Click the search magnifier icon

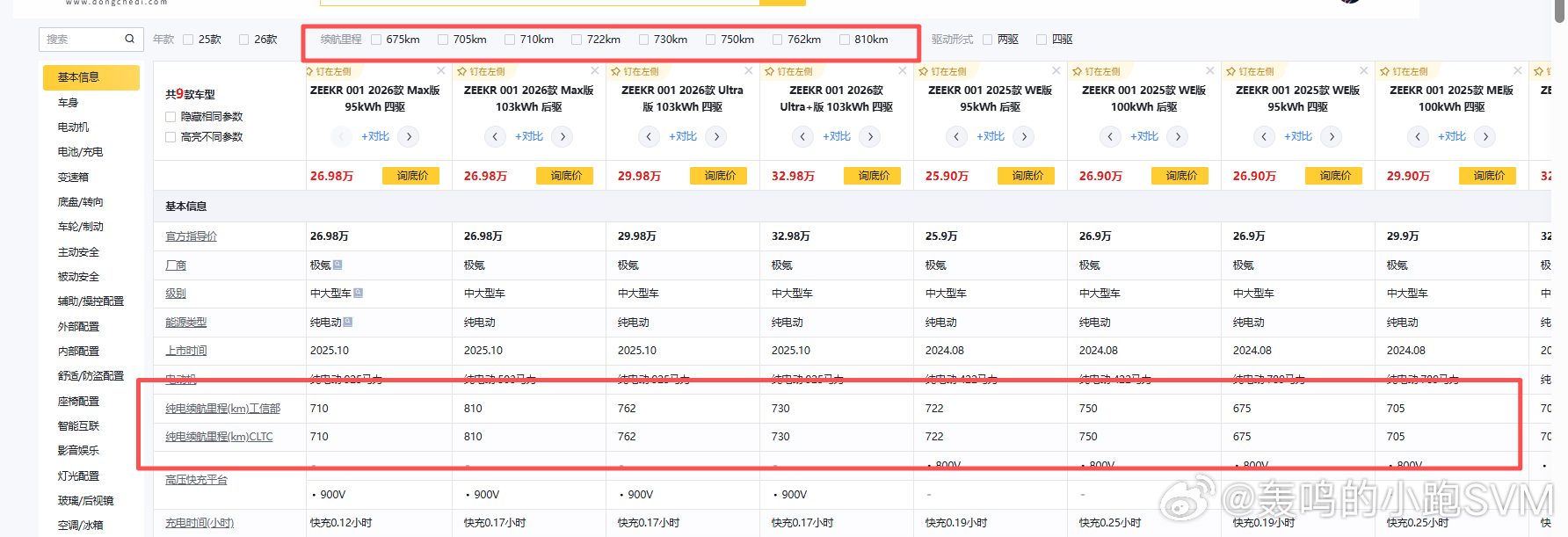click(129, 39)
